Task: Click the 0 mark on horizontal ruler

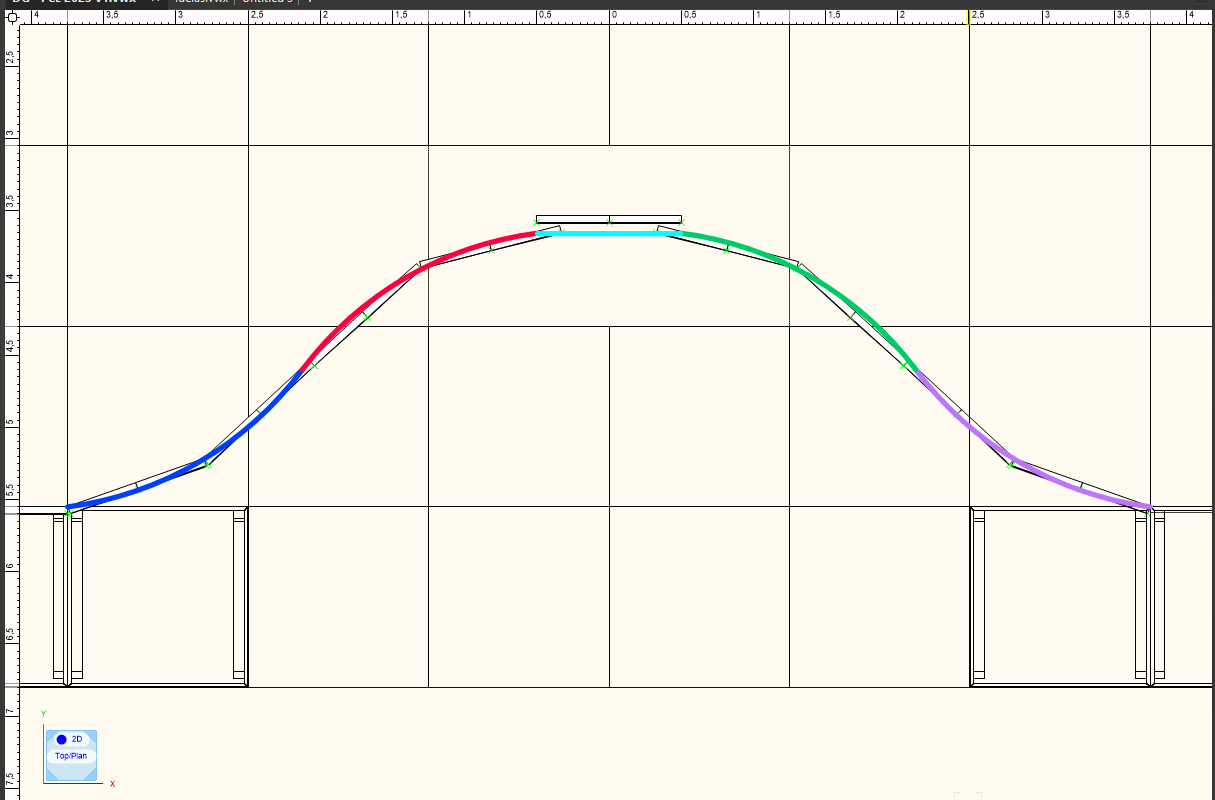Action: click(613, 16)
